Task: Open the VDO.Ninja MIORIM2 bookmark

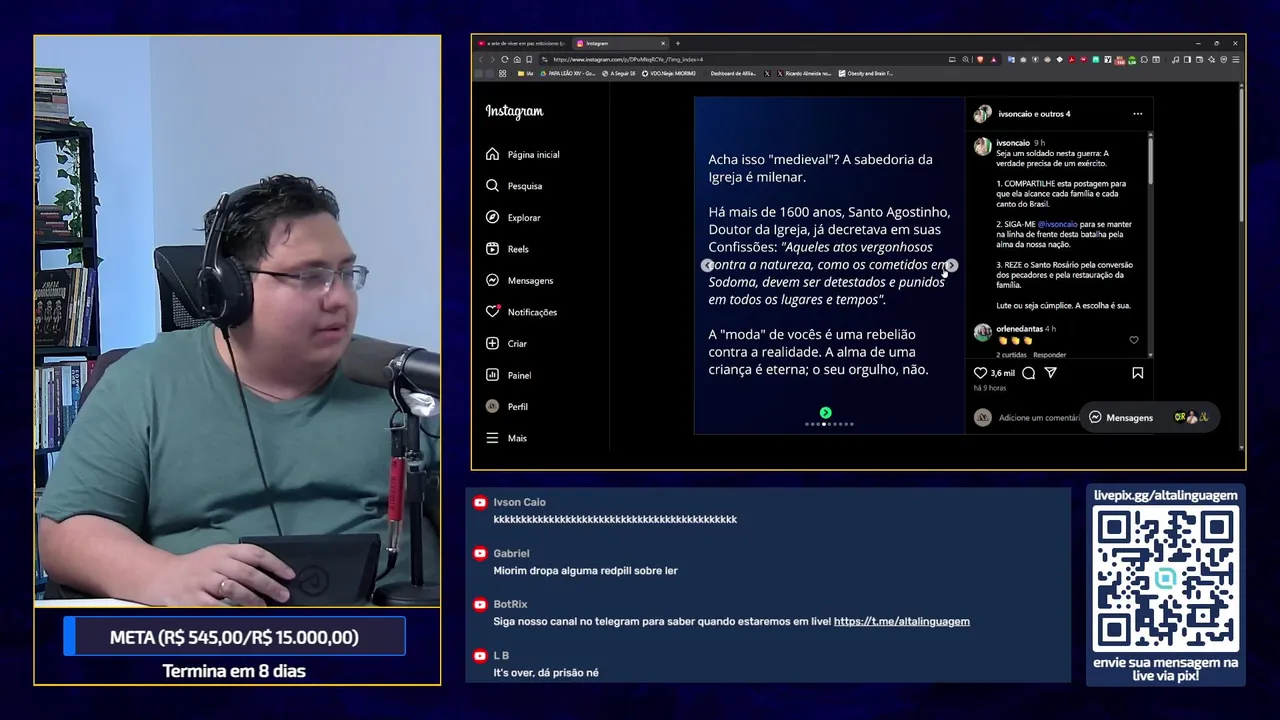Action: 669,73
